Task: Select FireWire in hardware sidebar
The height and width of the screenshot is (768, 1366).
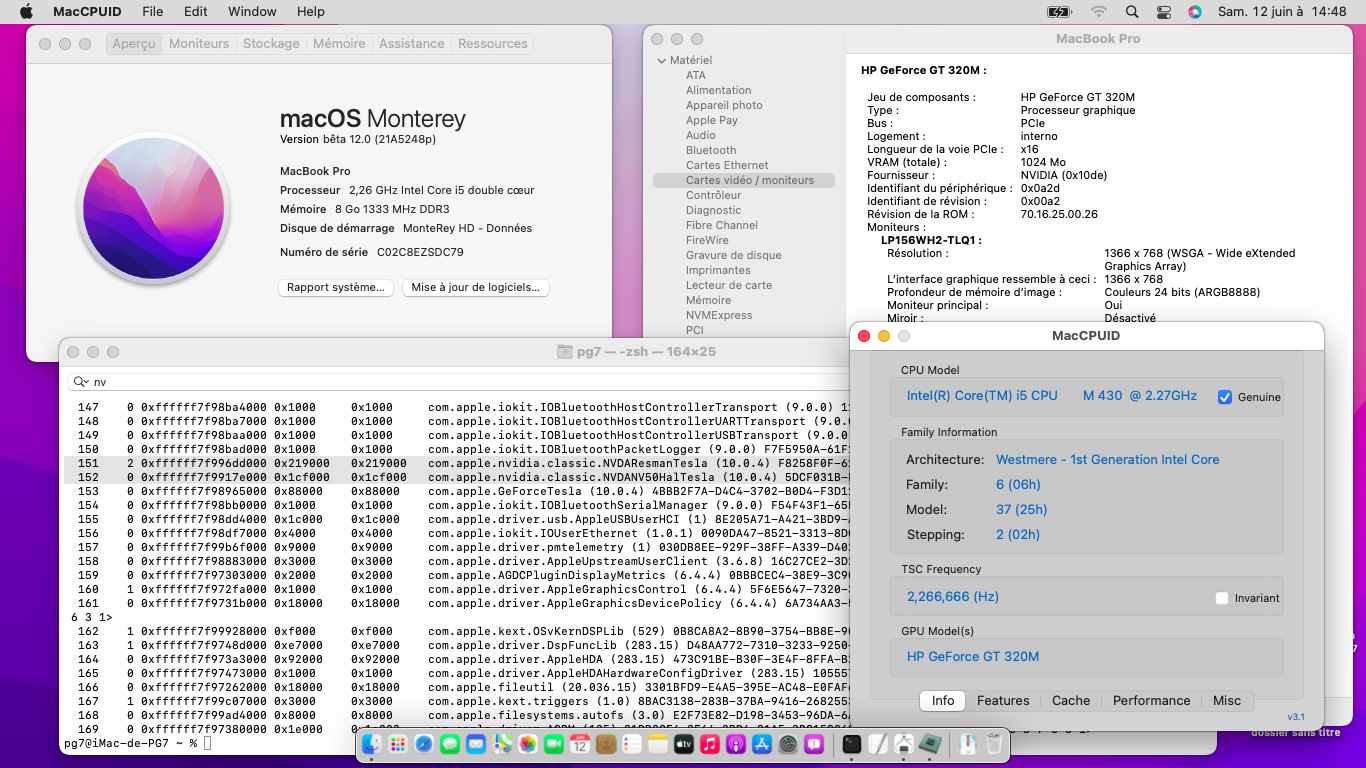Action: 707,240
